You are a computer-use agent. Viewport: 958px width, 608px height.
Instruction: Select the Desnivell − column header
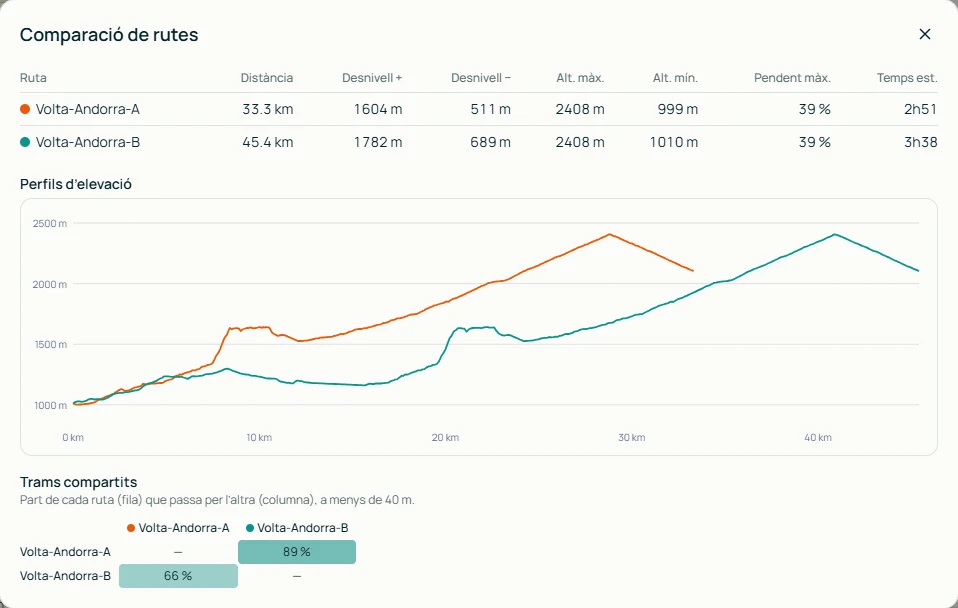point(481,78)
